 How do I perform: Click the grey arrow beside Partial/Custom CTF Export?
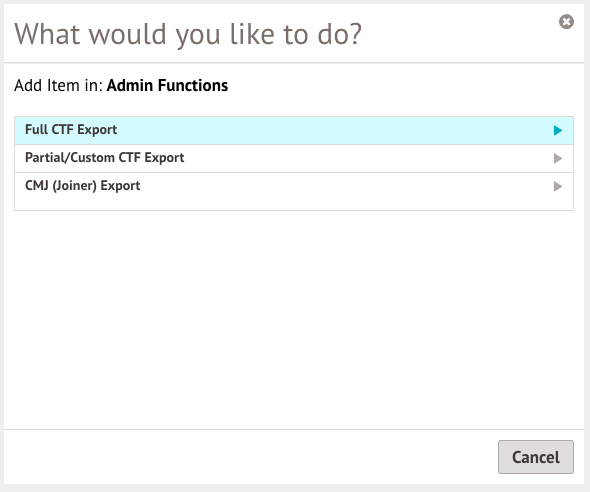pos(558,158)
